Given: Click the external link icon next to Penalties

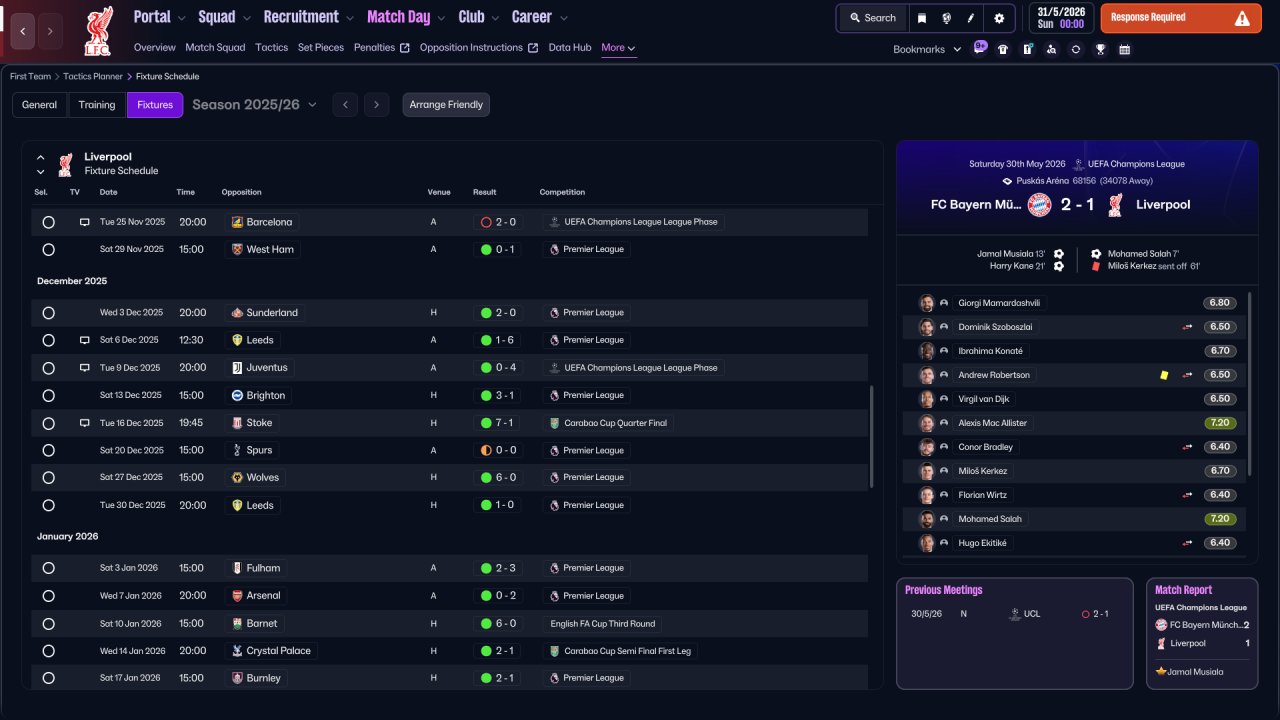Looking at the screenshot, I should [404, 48].
